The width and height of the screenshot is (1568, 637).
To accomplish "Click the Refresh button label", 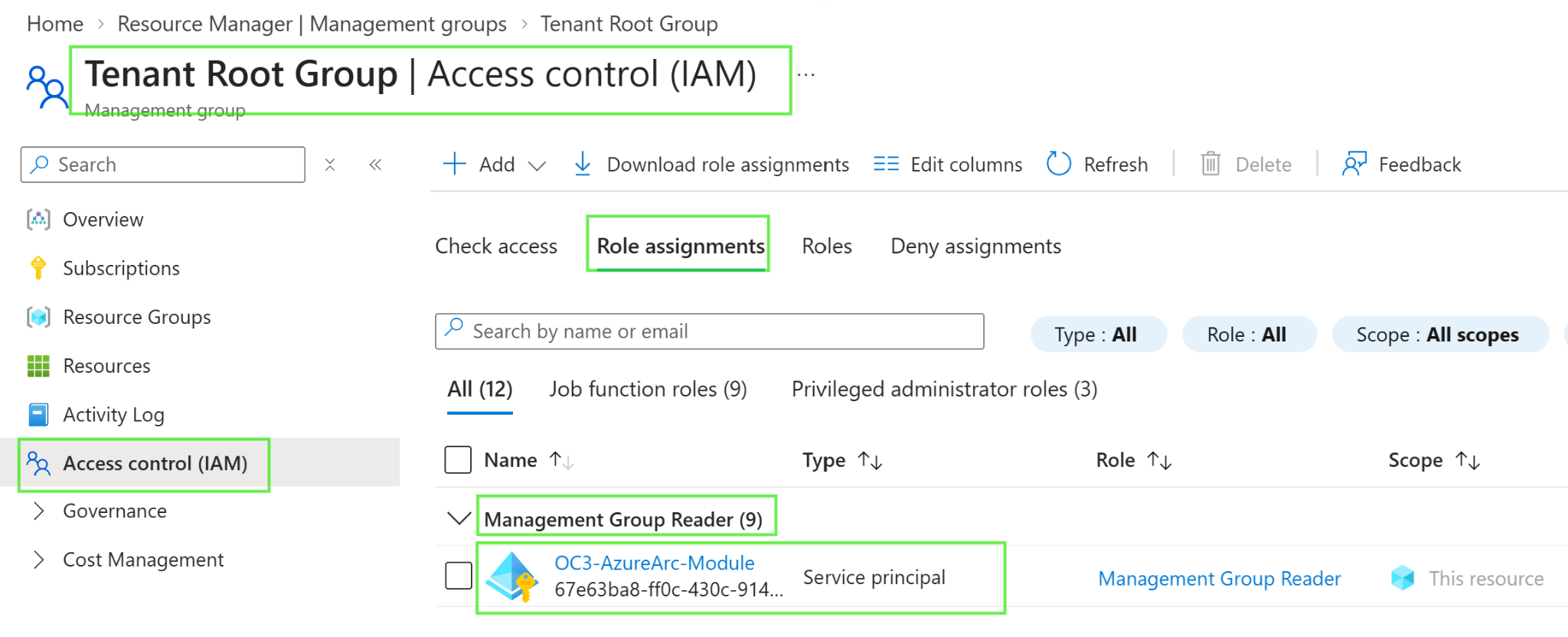I will [x=1116, y=164].
